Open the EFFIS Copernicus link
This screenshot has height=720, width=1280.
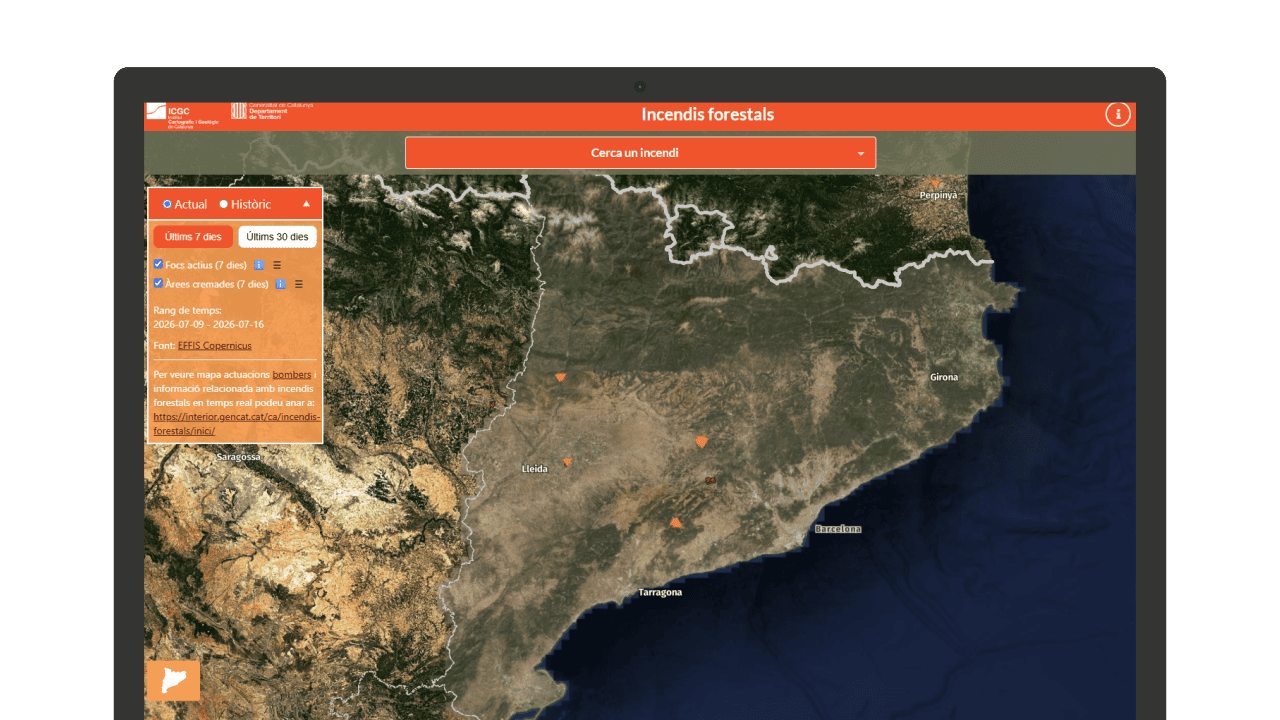[215, 346]
